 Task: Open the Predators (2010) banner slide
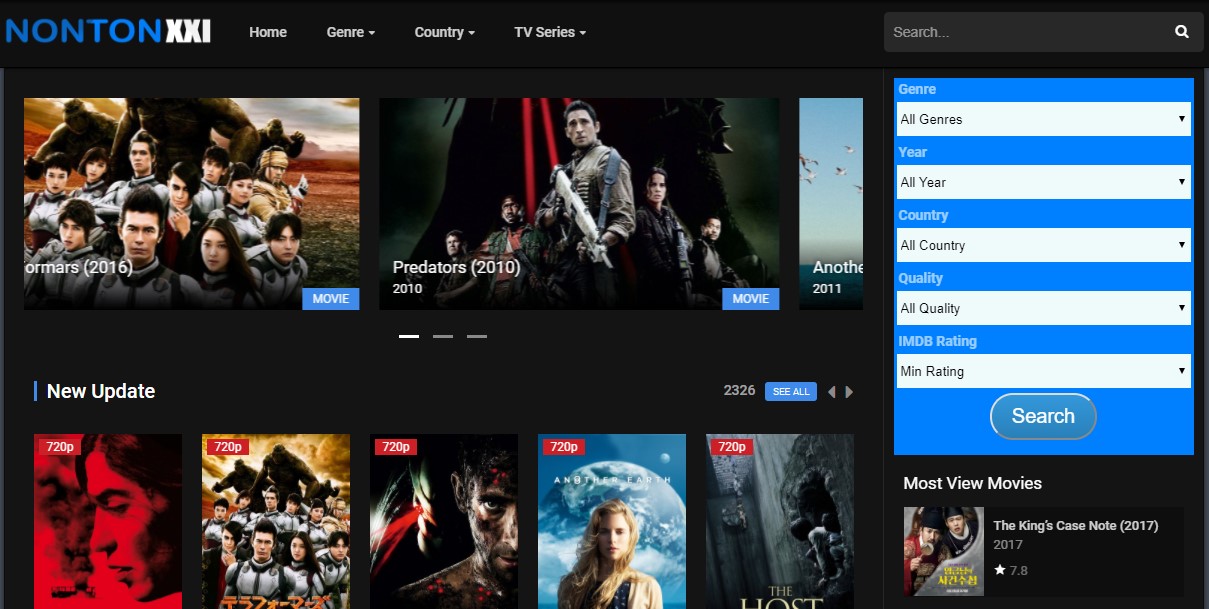(x=579, y=203)
